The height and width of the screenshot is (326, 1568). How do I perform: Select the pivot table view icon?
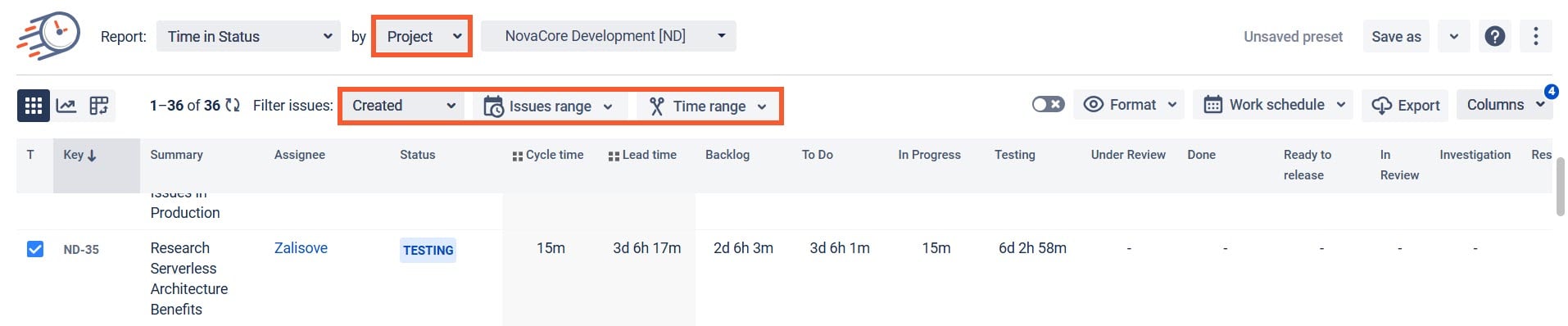(99, 106)
